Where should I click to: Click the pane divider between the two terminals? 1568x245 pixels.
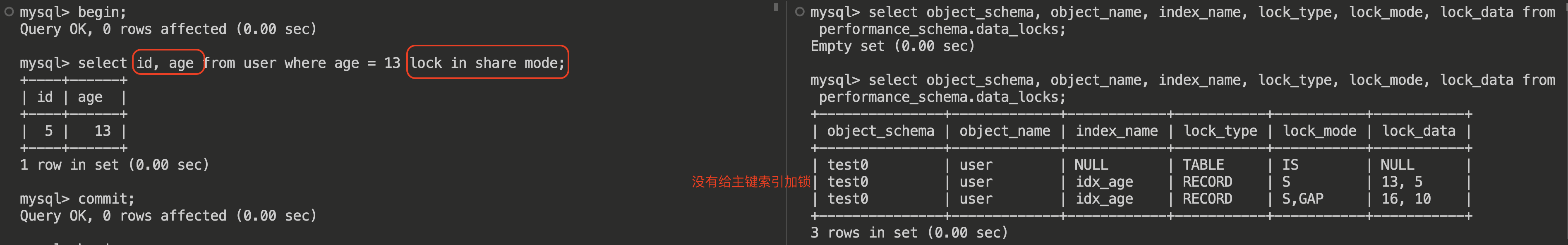[x=786, y=122]
